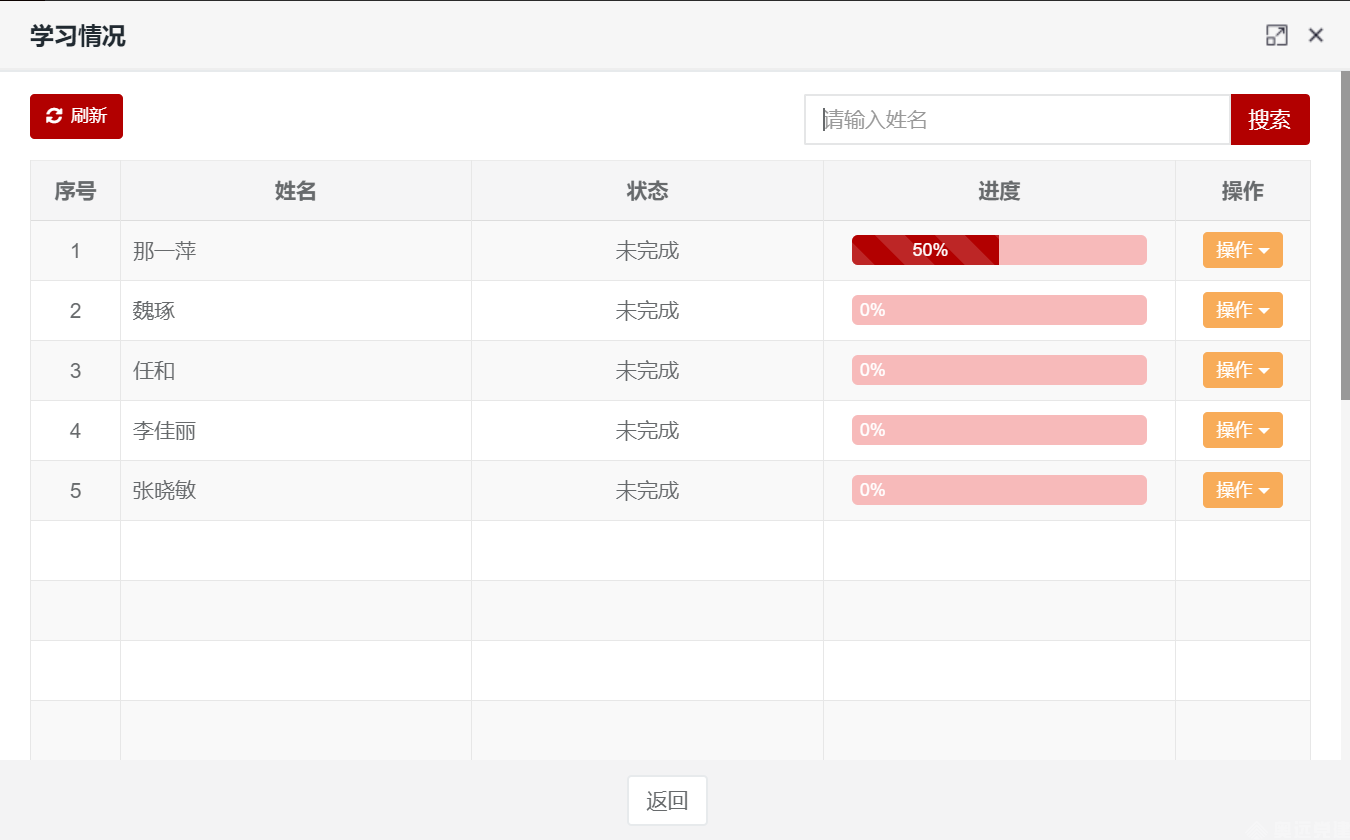Click the 序号 column header
This screenshot has height=840, width=1350.
click(x=75, y=191)
